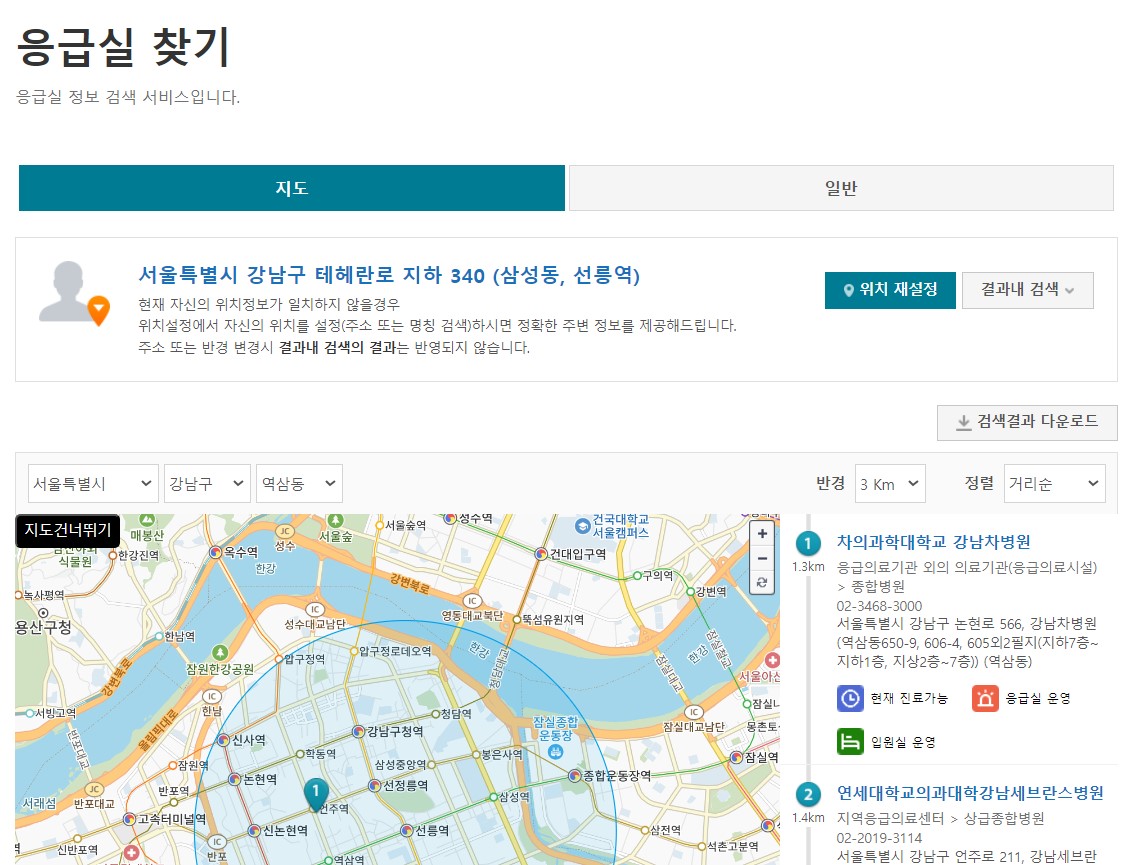Click phone number 02-3468-3000

tap(879, 606)
